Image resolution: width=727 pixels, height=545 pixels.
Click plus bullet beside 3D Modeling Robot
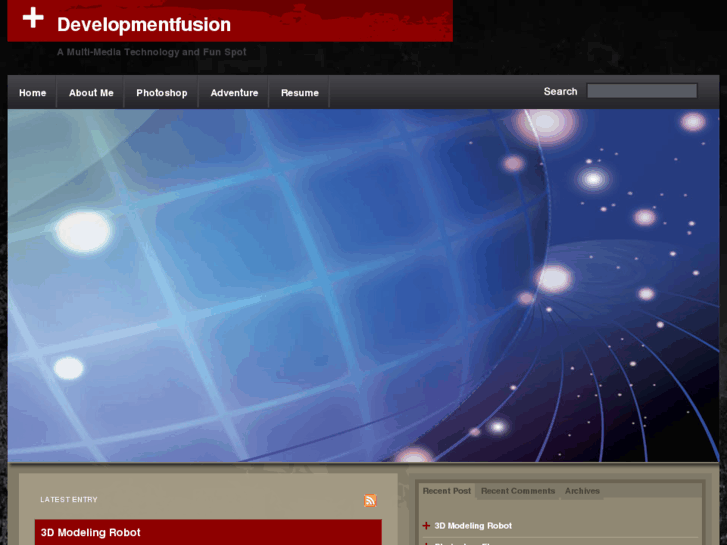point(426,526)
